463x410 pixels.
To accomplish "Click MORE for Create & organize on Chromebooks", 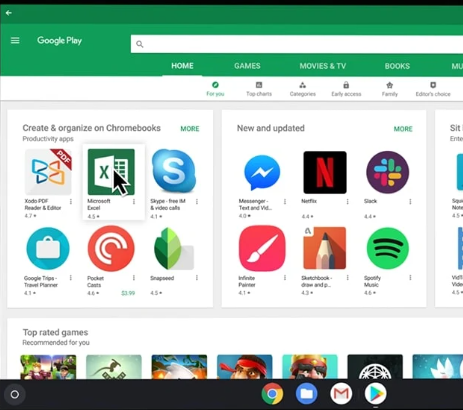I will click(190, 129).
